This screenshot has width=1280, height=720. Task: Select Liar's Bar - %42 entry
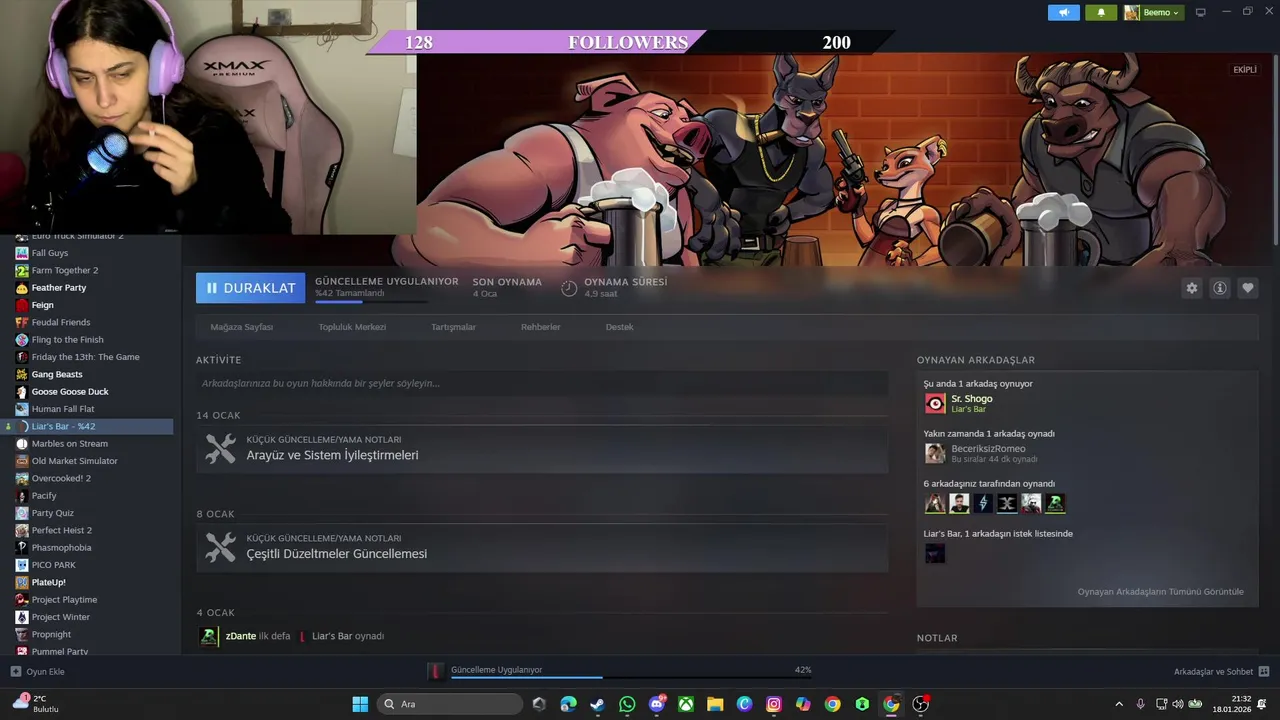87,426
